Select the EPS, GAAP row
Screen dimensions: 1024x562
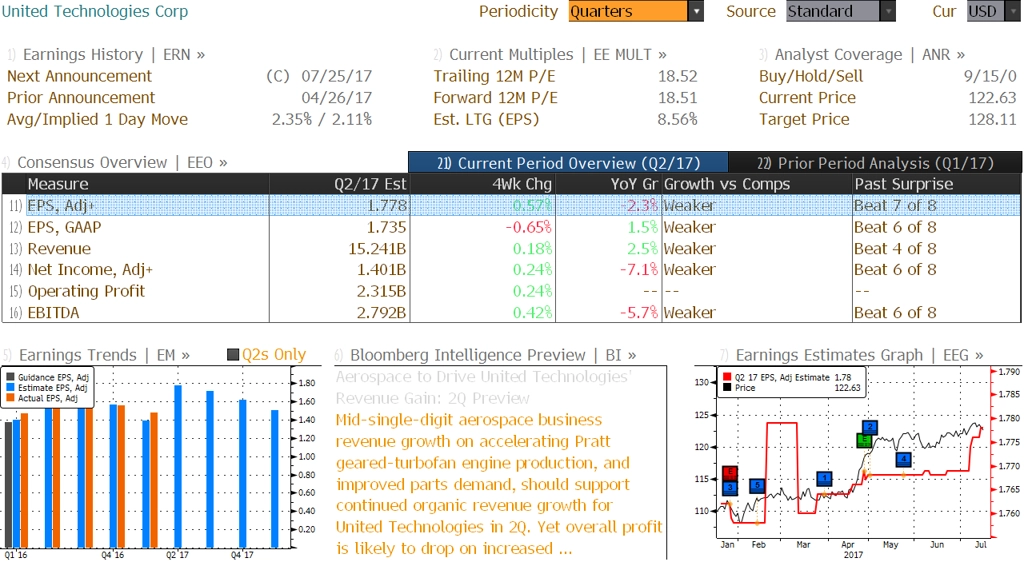511,227
